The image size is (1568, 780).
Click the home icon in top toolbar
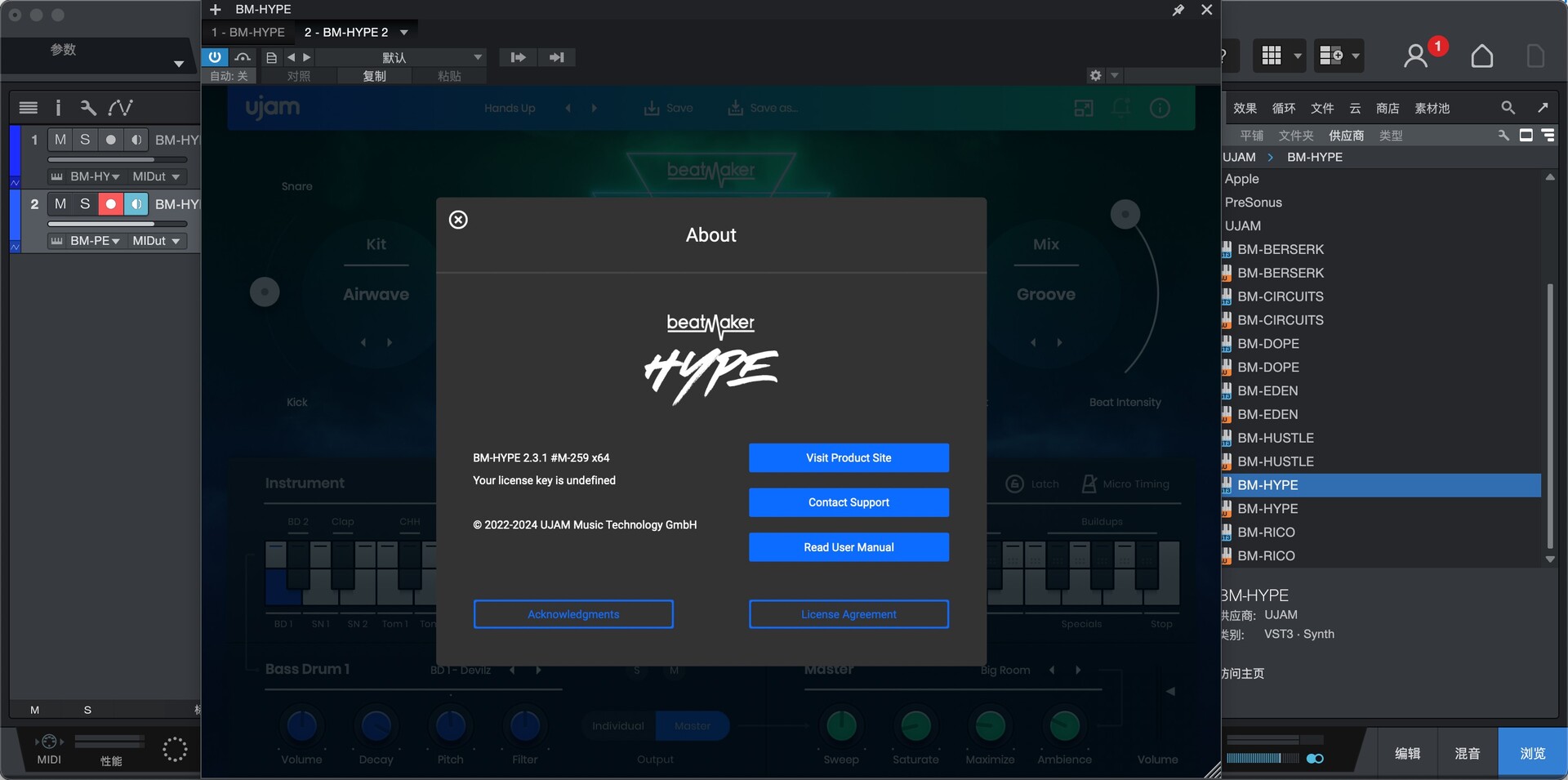[1482, 56]
